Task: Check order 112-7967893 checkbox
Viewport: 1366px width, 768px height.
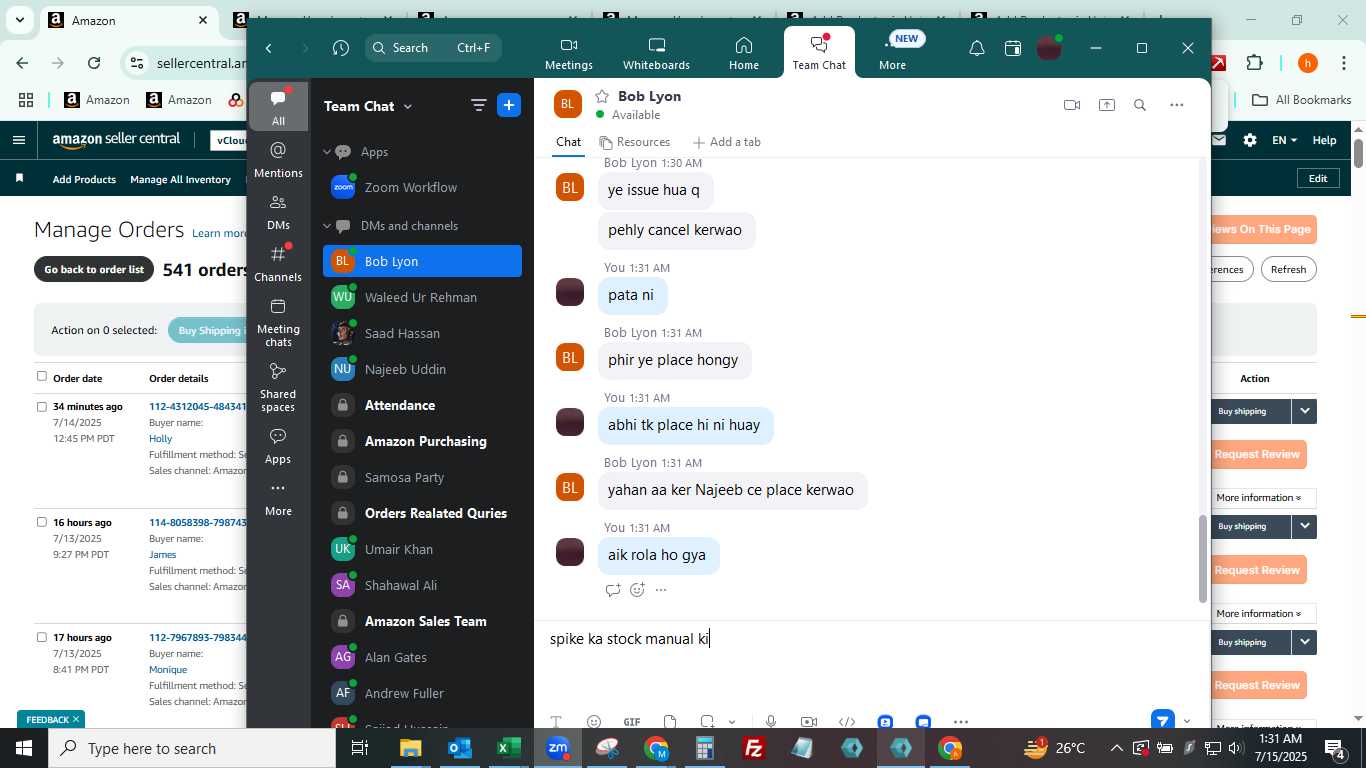Action: [x=42, y=637]
